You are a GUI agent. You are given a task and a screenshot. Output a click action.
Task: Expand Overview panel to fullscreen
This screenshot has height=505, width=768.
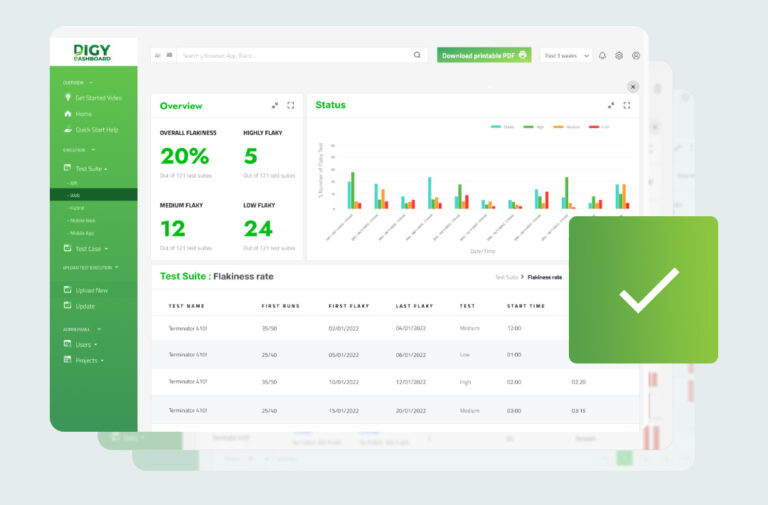[291, 105]
